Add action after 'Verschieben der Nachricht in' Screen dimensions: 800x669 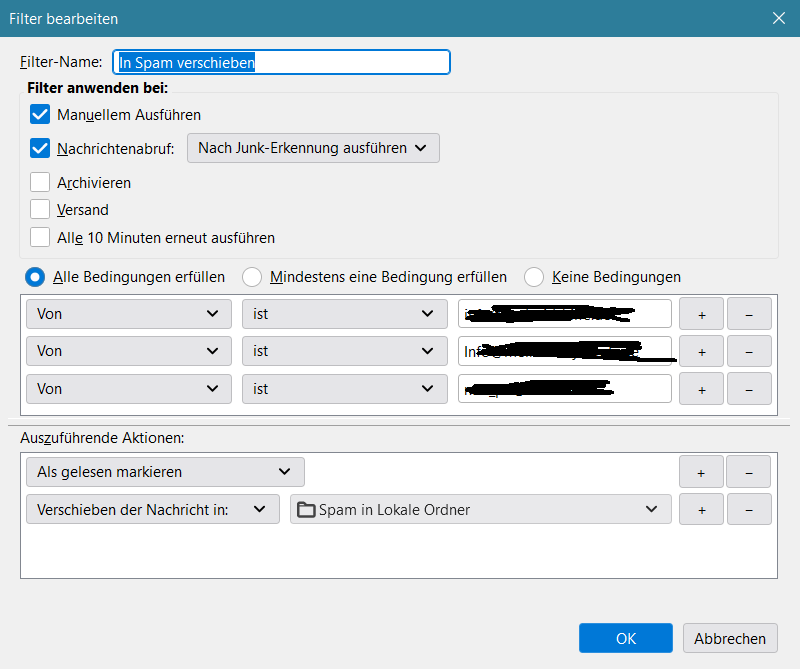701,509
